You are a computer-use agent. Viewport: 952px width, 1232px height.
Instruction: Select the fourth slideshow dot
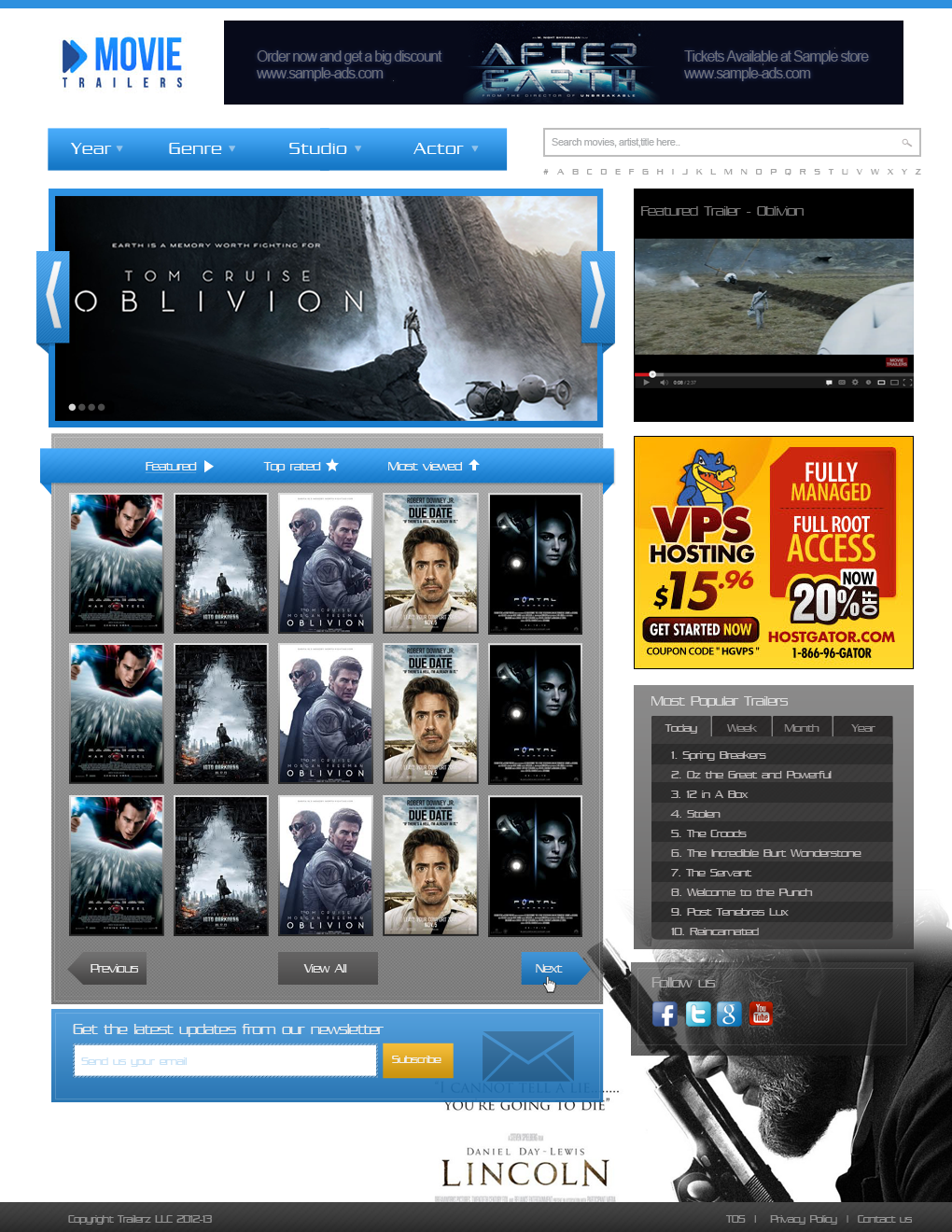tap(101, 407)
